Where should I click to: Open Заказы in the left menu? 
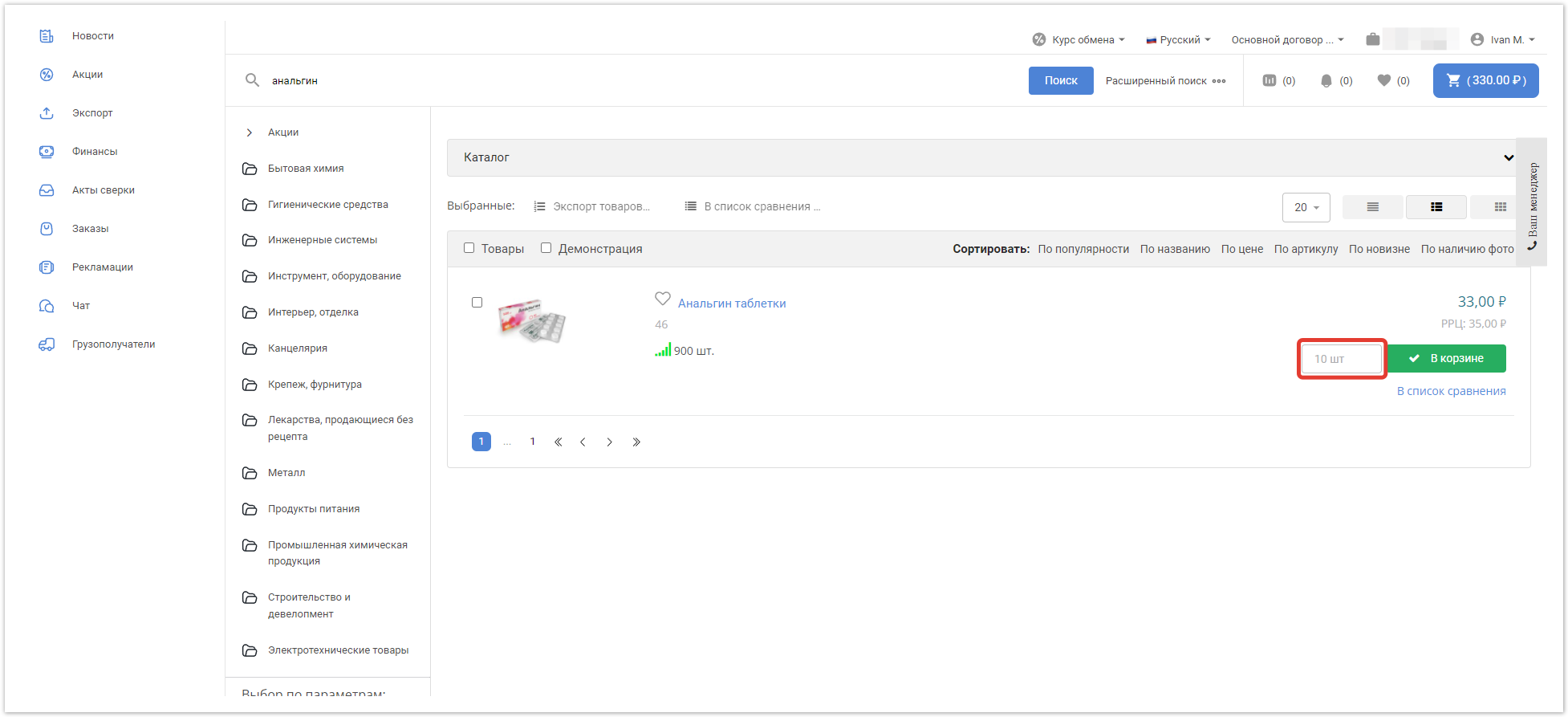pos(90,229)
